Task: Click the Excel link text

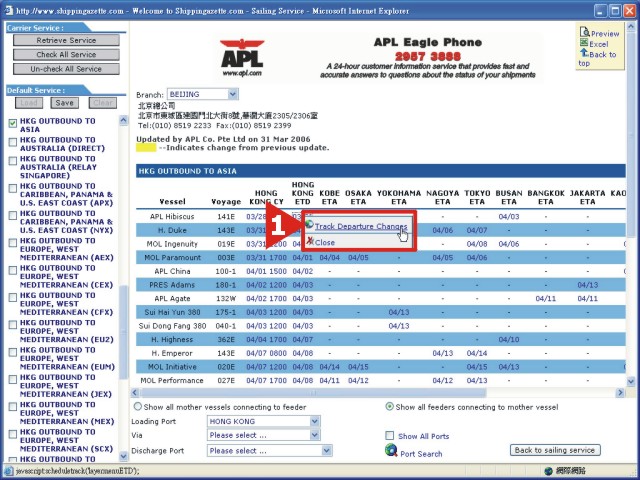Action: coord(598,44)
